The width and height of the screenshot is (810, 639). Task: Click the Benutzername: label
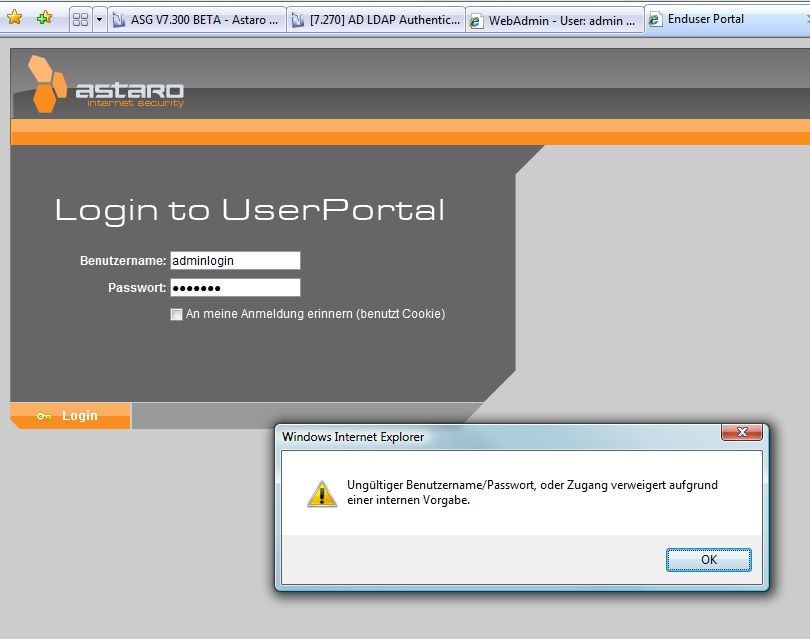pos(123,261)
